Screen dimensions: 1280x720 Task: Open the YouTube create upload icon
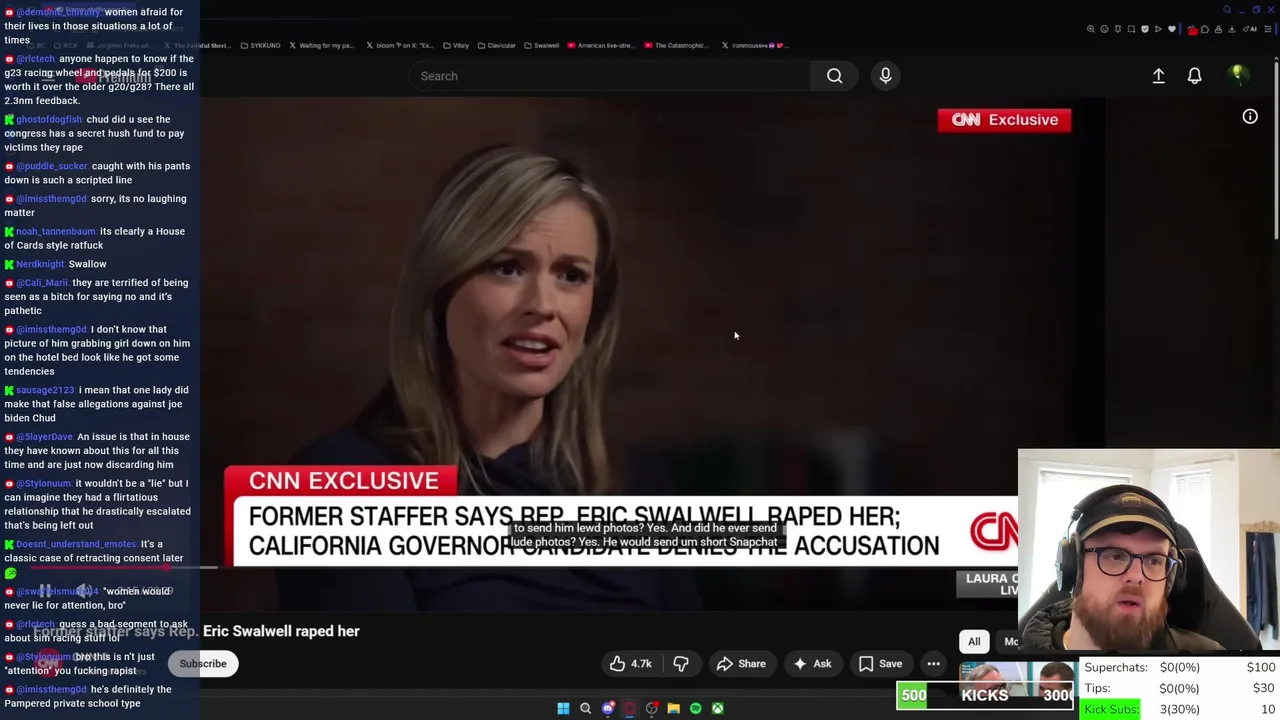point(1158,76)
